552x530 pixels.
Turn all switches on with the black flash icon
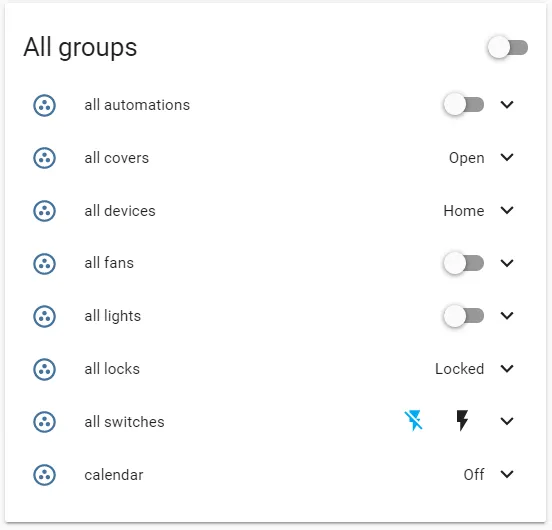coord(462,420)
